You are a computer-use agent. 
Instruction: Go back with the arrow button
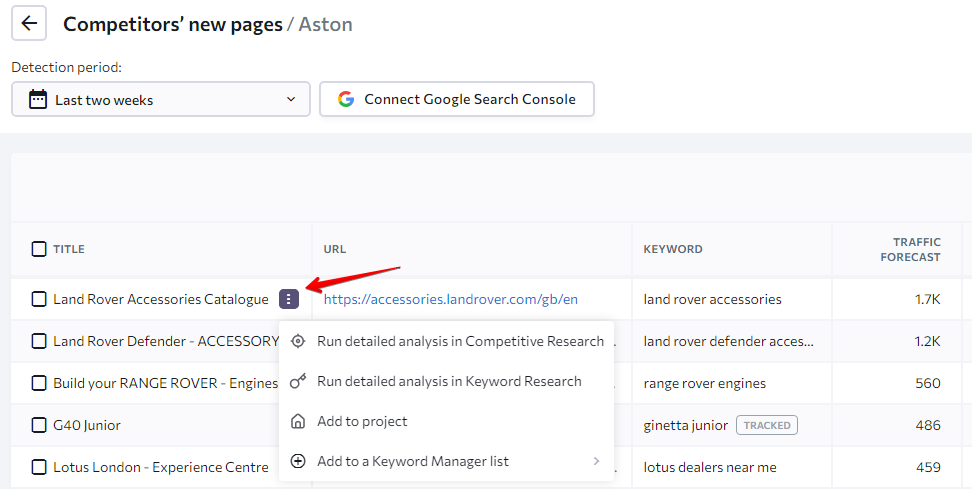click(29, 24)
